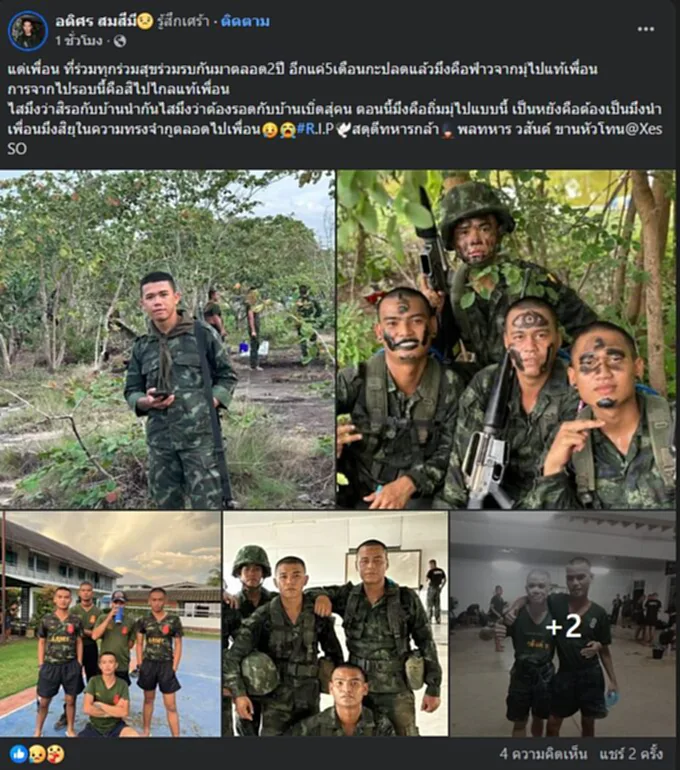Click the care hug reaction icon
Image resolution: width=680 pixels, height=770 pixels.
pos(55,754)
